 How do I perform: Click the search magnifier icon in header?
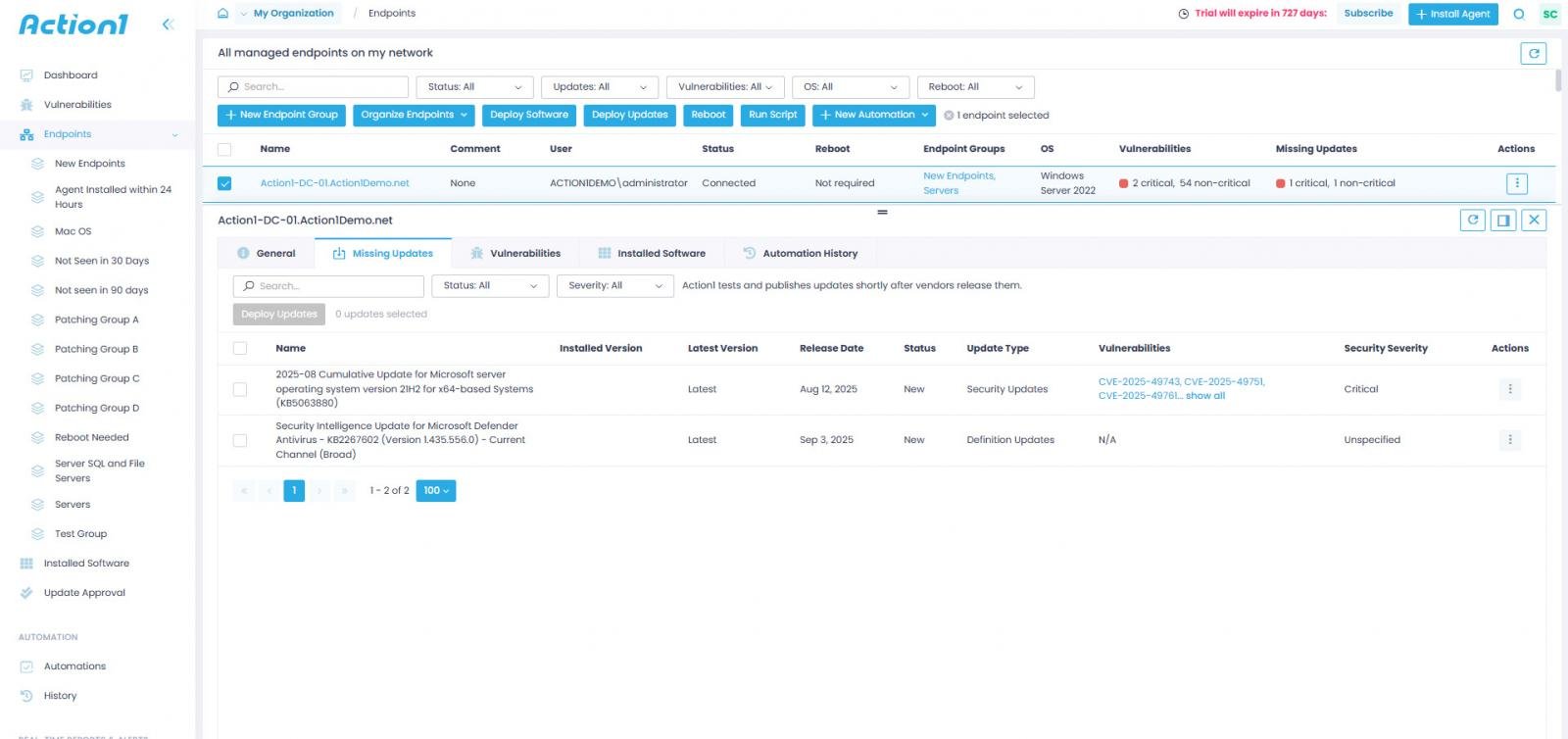pos(1518,14)
